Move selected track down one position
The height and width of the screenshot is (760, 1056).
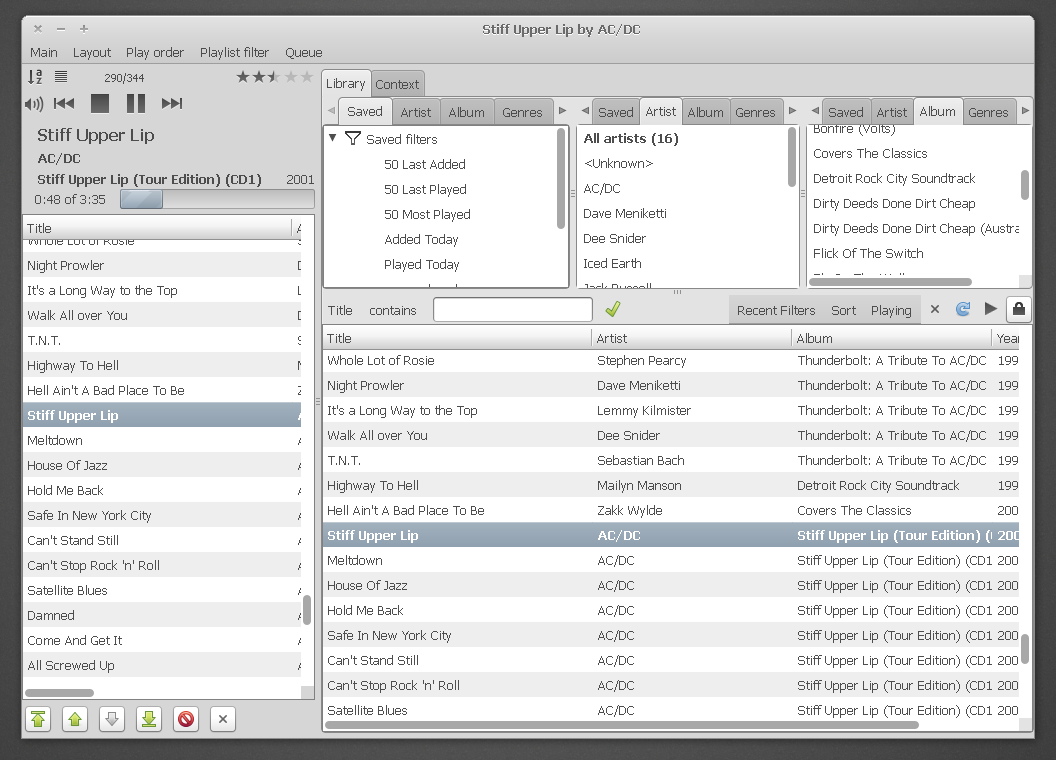[x=112, y=719]
